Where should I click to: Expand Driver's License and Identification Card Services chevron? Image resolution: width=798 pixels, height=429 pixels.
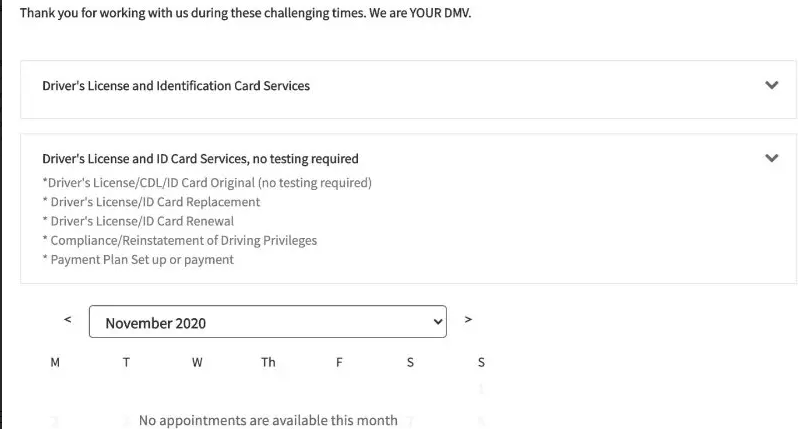(x=771, y=86)
